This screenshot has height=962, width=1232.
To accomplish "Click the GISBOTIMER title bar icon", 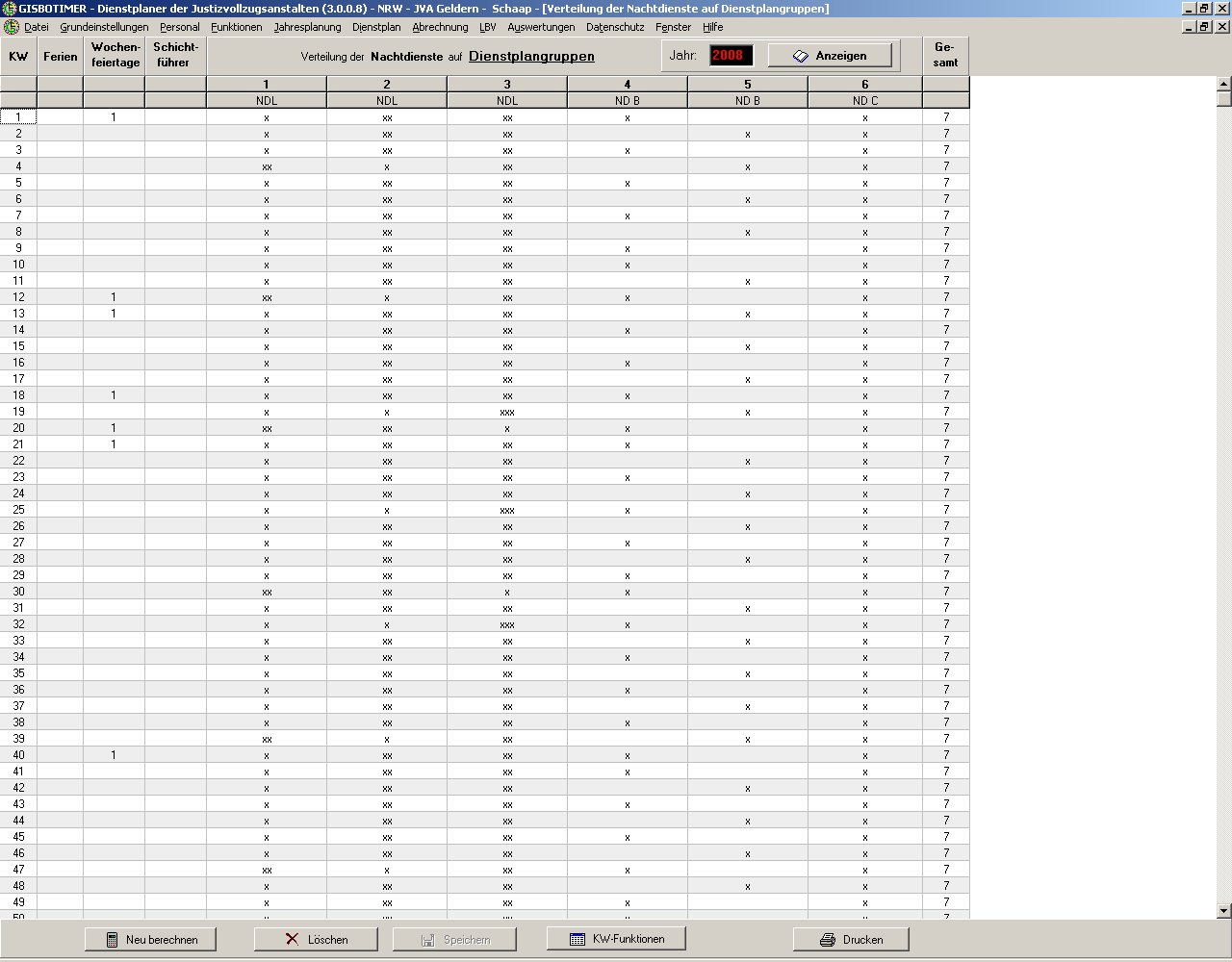I will click(10, 9).
